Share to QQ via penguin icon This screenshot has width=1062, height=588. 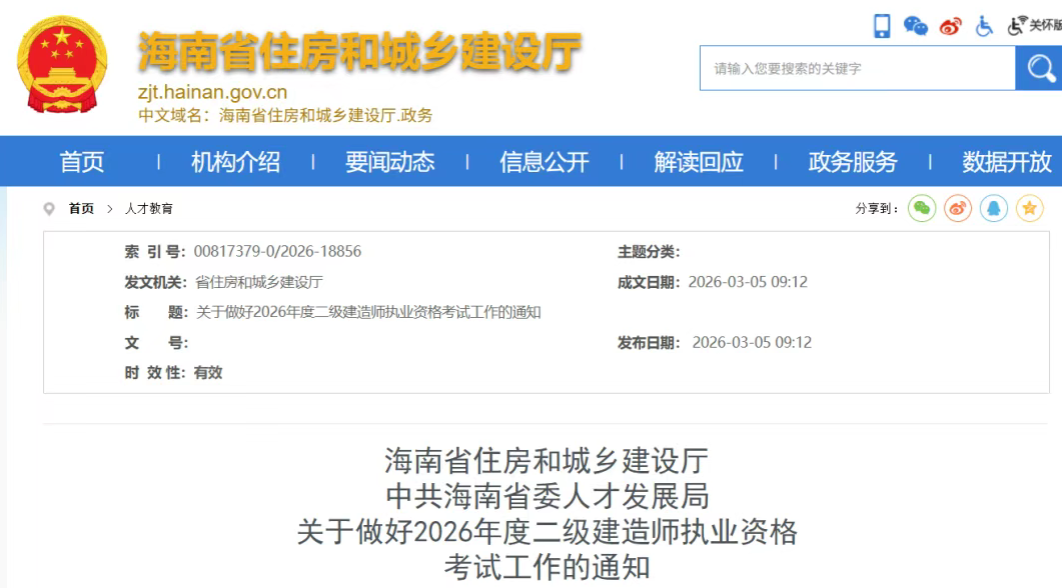pyautogui.click(x=994, y=208)
